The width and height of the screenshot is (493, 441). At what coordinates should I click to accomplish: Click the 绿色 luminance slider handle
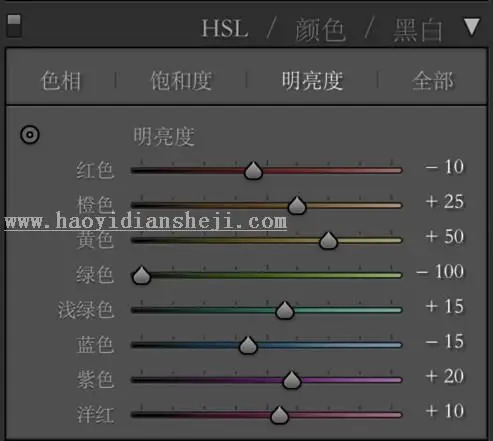point(141,275)
